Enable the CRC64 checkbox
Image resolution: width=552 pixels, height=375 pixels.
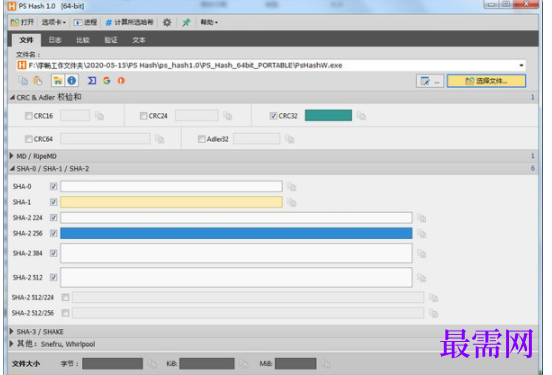click(29, 139)
